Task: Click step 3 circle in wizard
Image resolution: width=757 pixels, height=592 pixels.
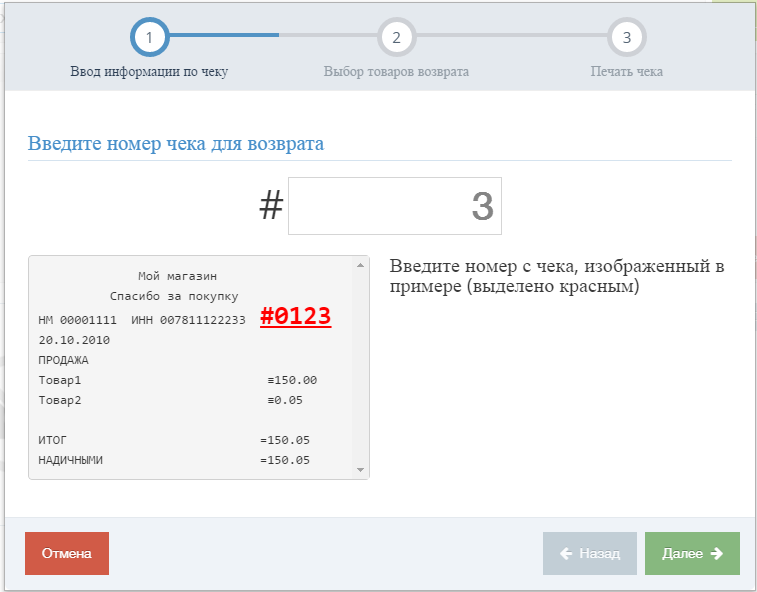Action: pyautogui.click(x=627, y=37)
